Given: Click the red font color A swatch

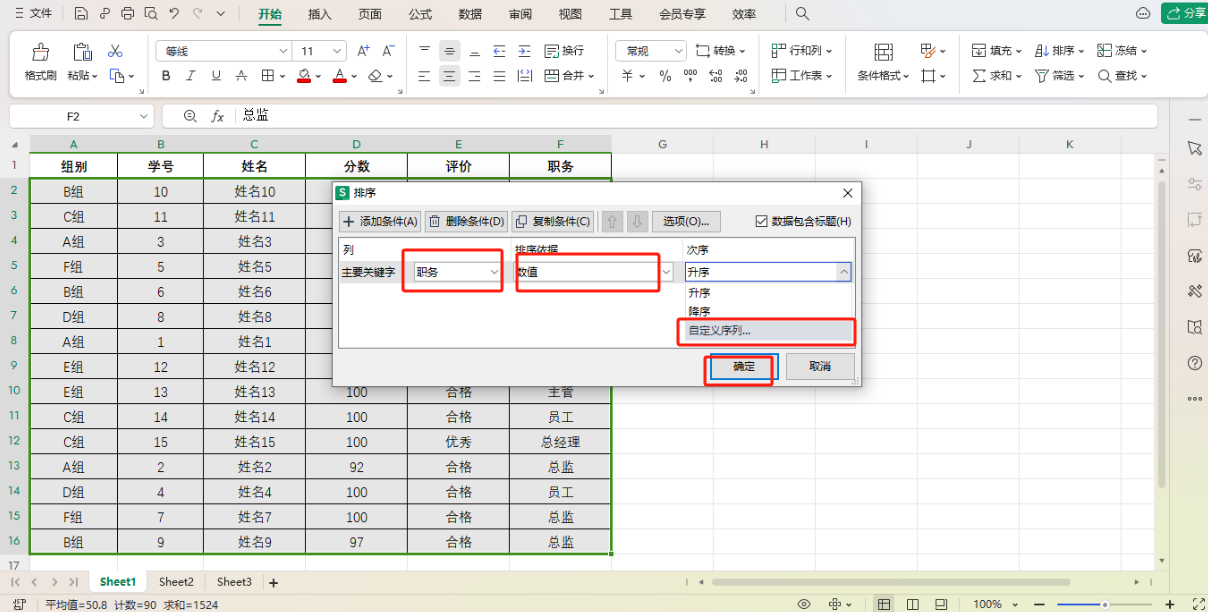Looking at the screenshot, I should [340, 76].
